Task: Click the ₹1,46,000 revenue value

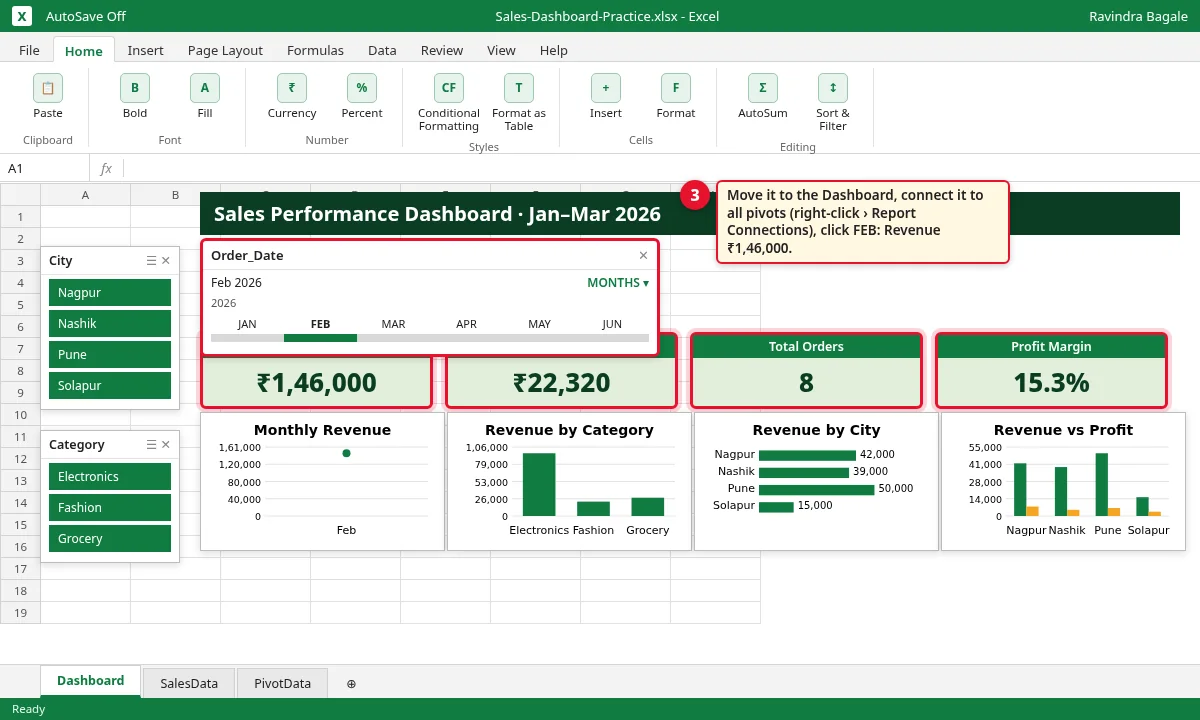Action: [x=316, y=383]
